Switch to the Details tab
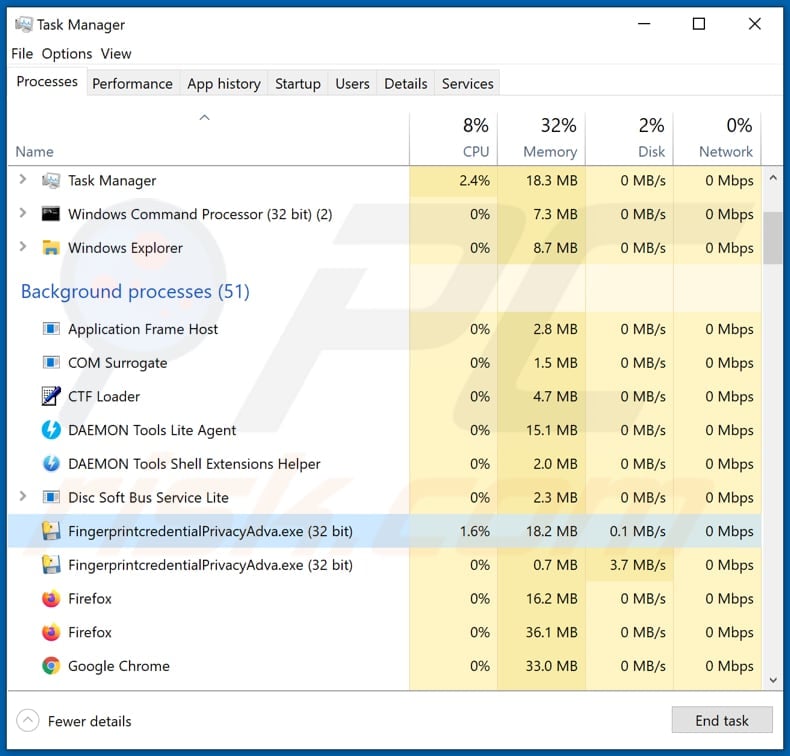Screen dimensions: 790x756 [x=406, y=83]
